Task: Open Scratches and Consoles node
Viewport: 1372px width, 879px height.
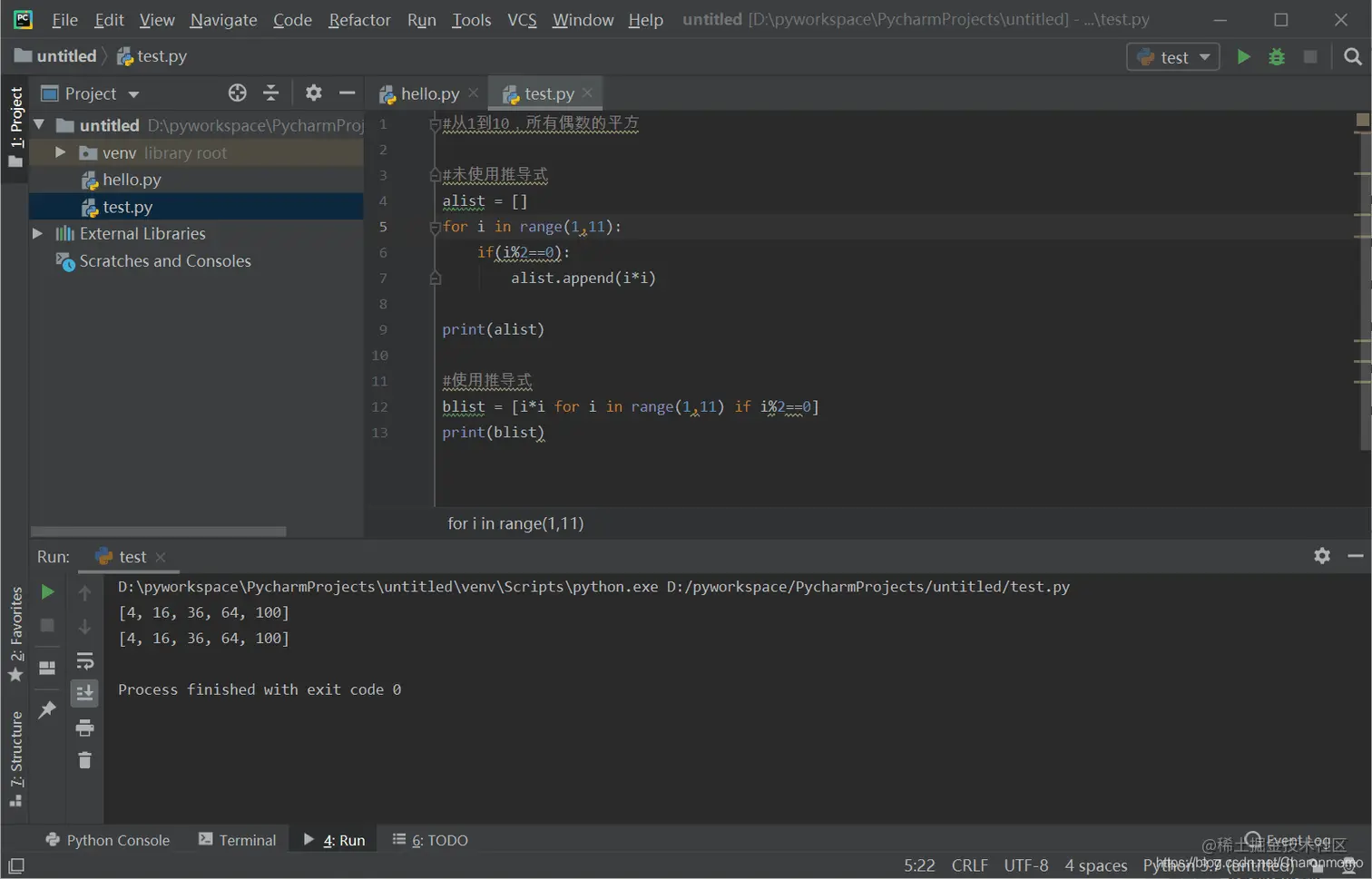Action: click(x=165, y=261)
